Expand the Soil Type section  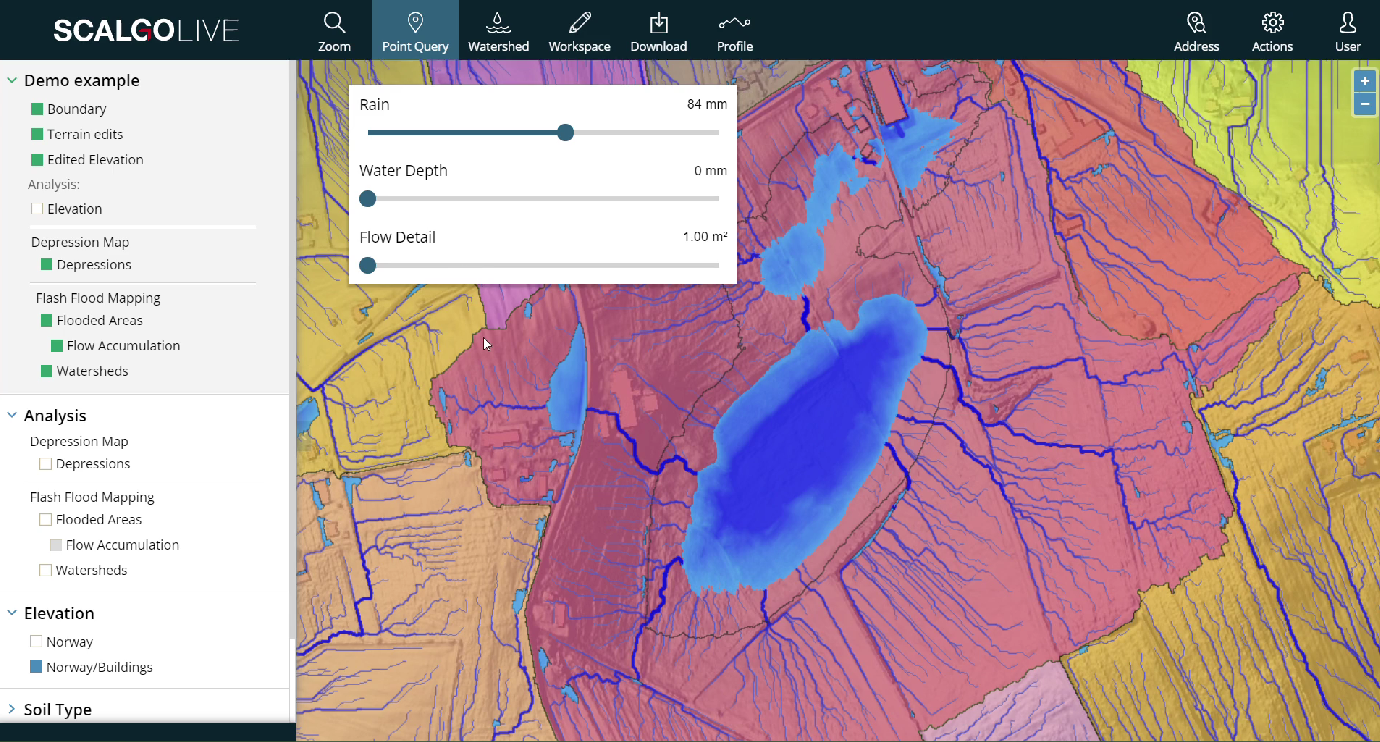[x=12, y=710]
